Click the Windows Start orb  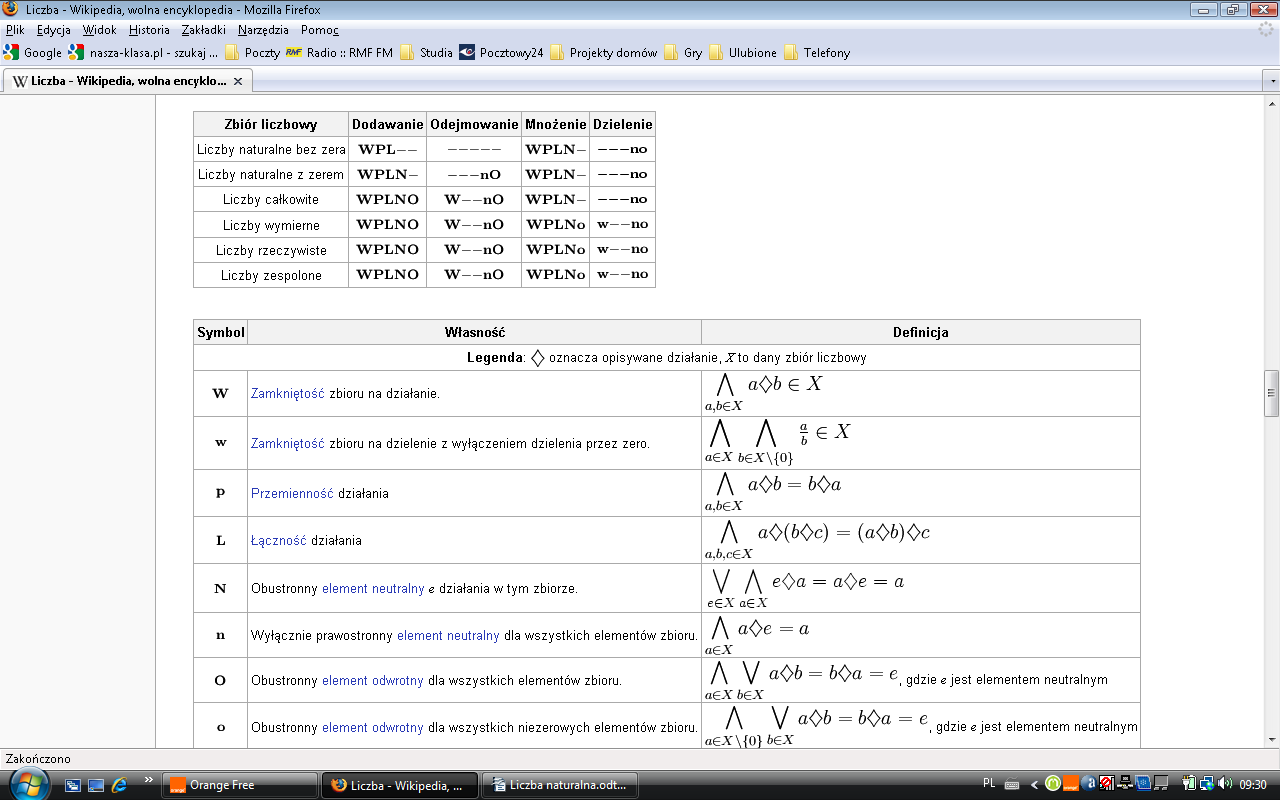pyautogui.click(x=29, y=784)
